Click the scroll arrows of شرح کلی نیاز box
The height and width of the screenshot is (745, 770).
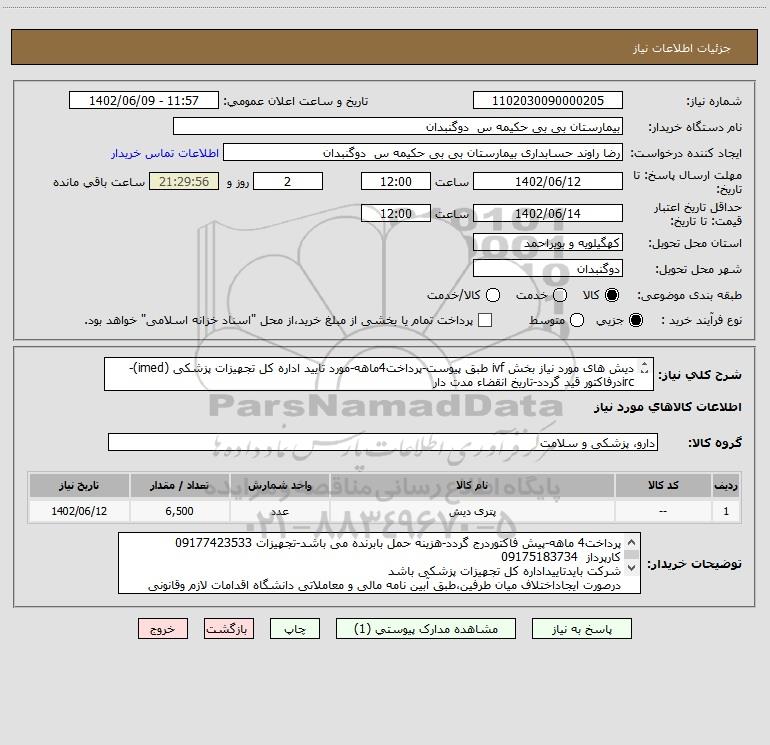645,368
